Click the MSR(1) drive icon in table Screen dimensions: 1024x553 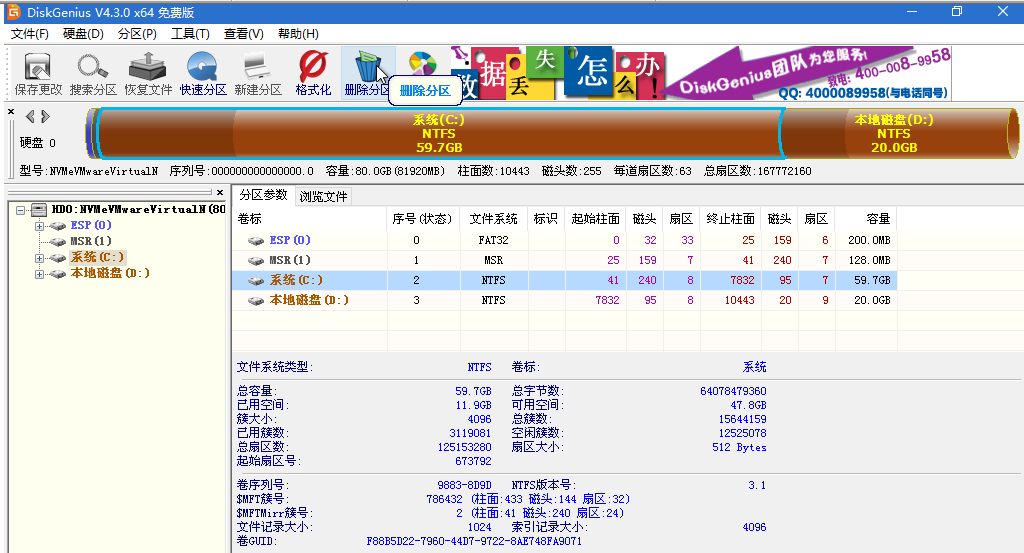coord(255,261)
